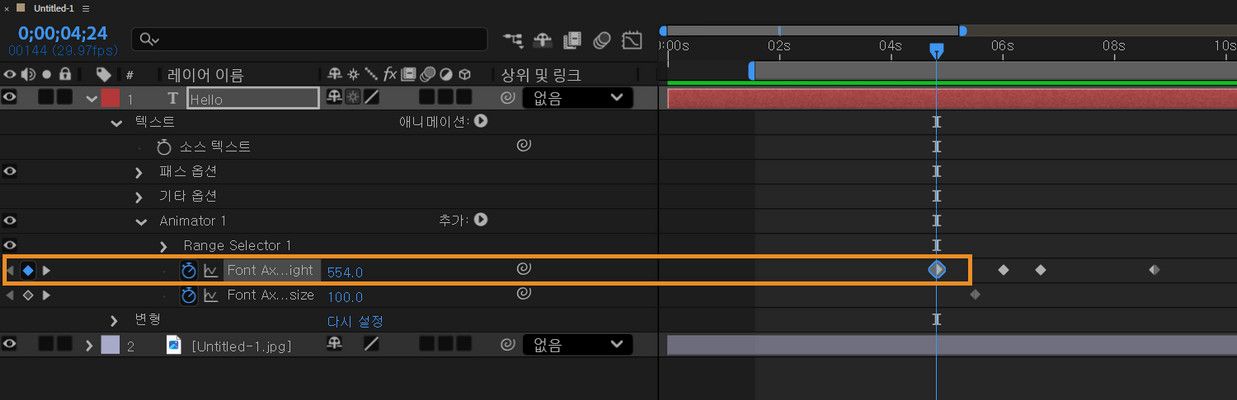Click 다시 설정 to reset transform
The image size is (1237, 400).
pyautogui.click(x=355, y=321)
